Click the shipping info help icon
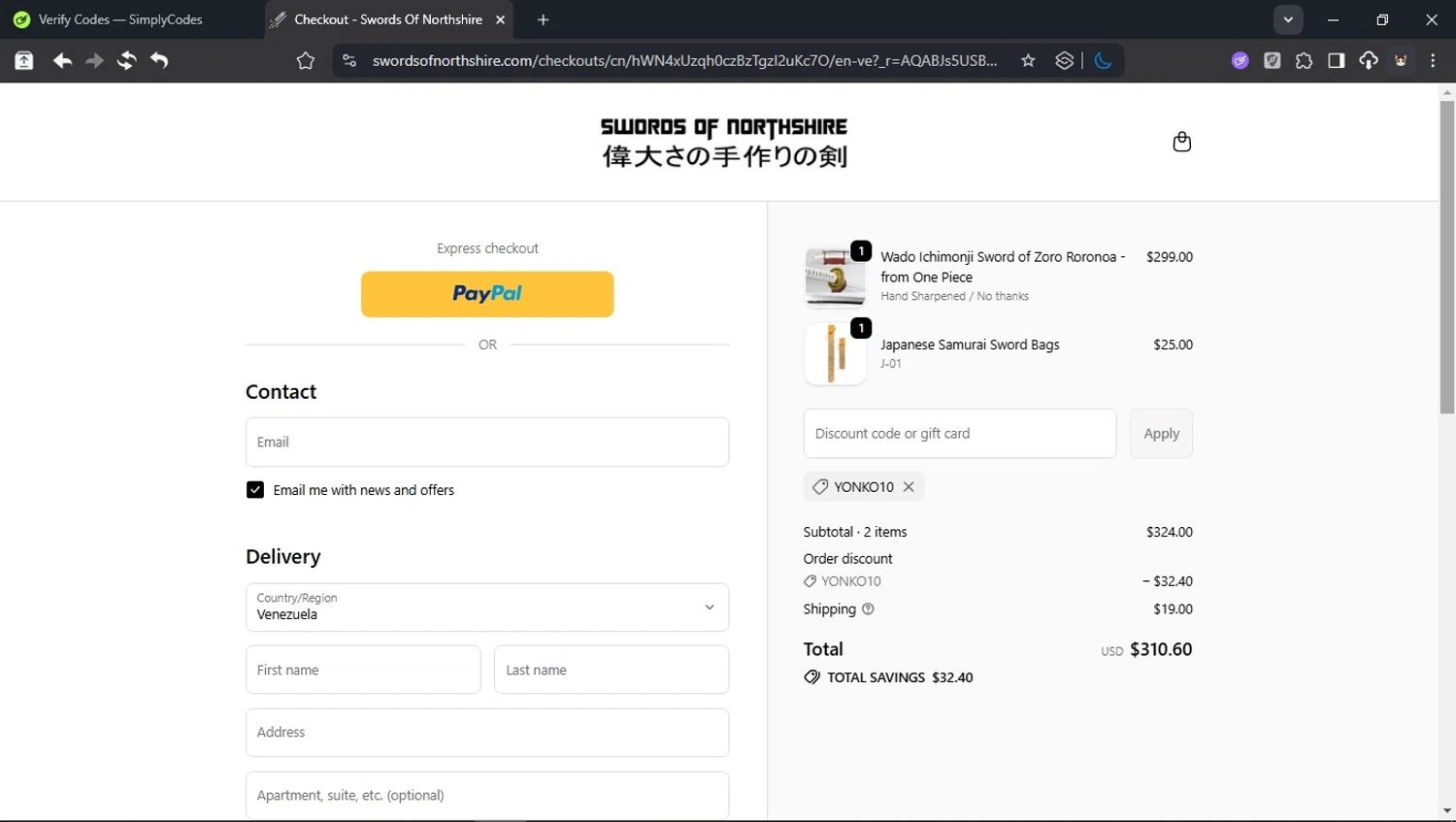The image size is (1456, 822). [868, 609]
